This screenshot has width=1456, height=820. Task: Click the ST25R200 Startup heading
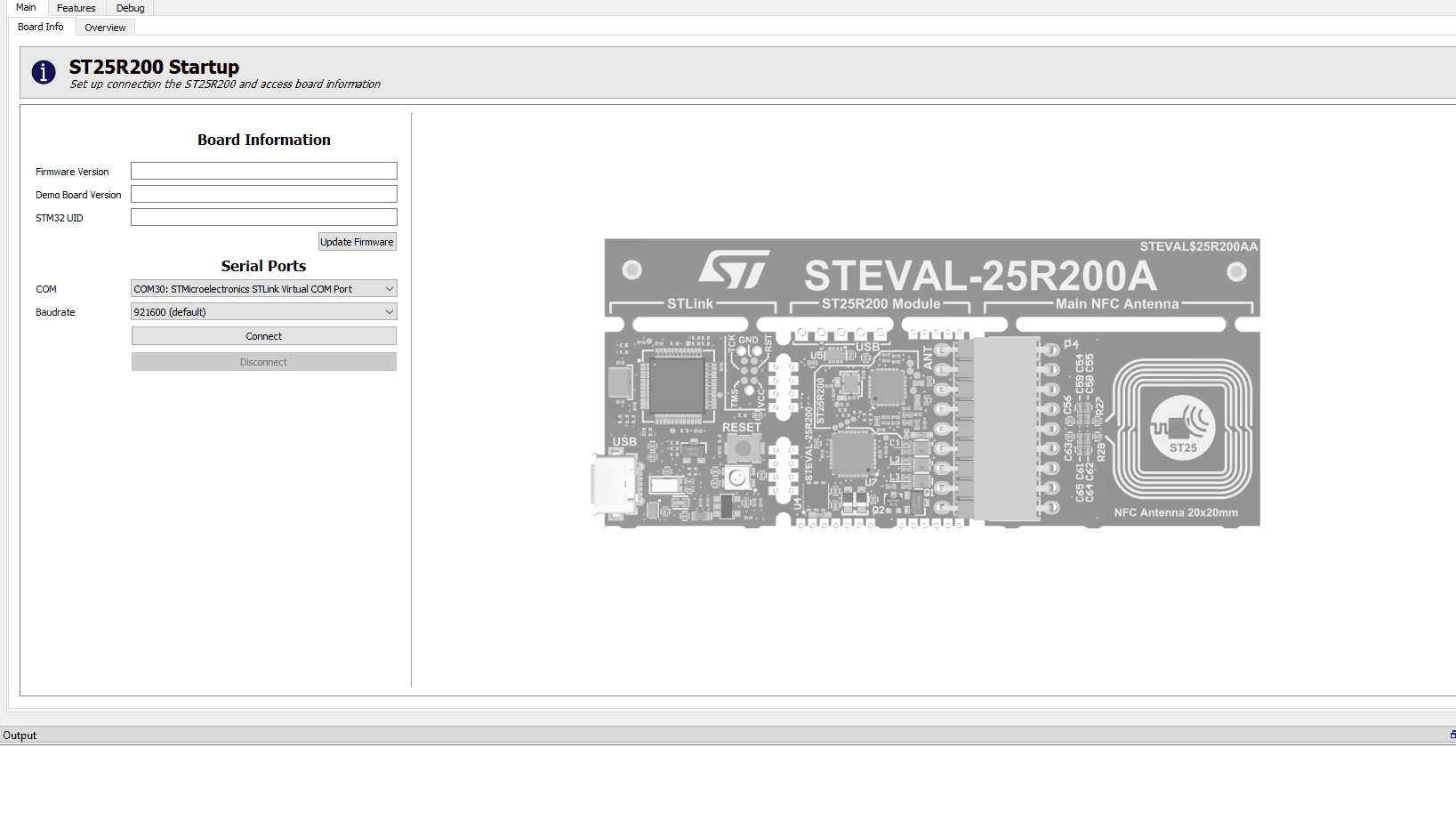154,67
